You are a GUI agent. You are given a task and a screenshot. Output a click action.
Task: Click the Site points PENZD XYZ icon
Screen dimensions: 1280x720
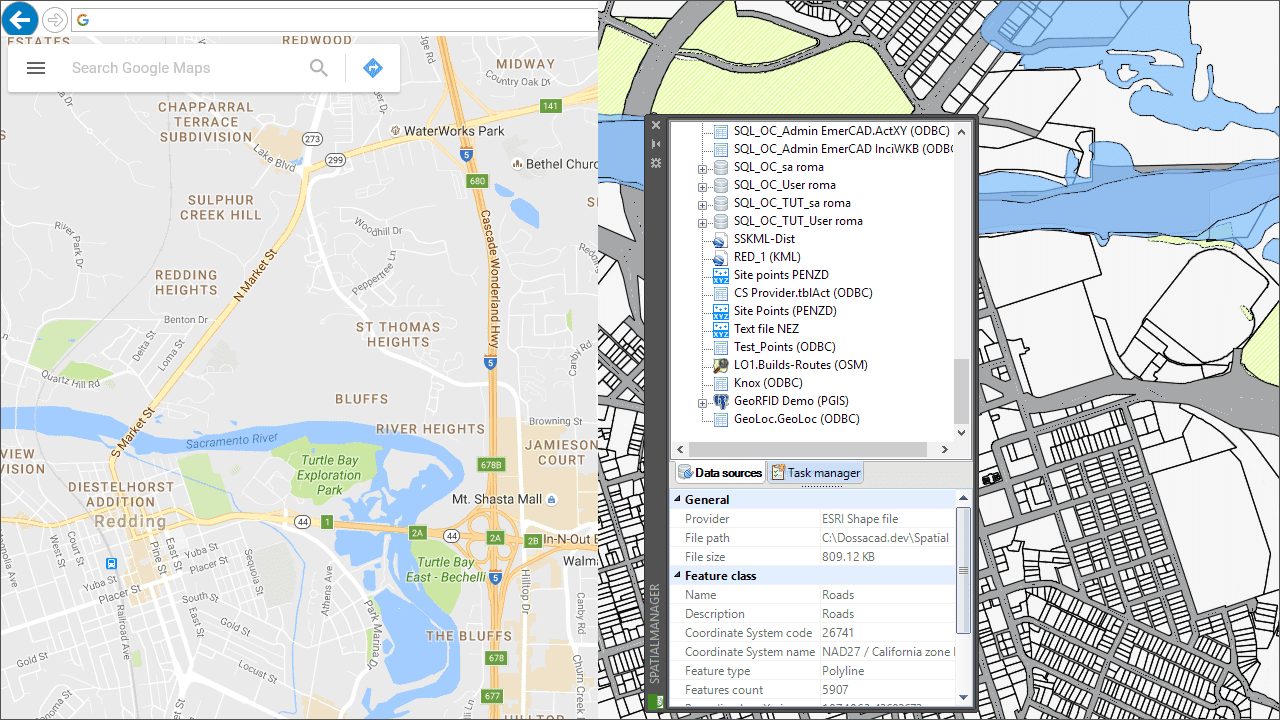click(x=721, y=275)
